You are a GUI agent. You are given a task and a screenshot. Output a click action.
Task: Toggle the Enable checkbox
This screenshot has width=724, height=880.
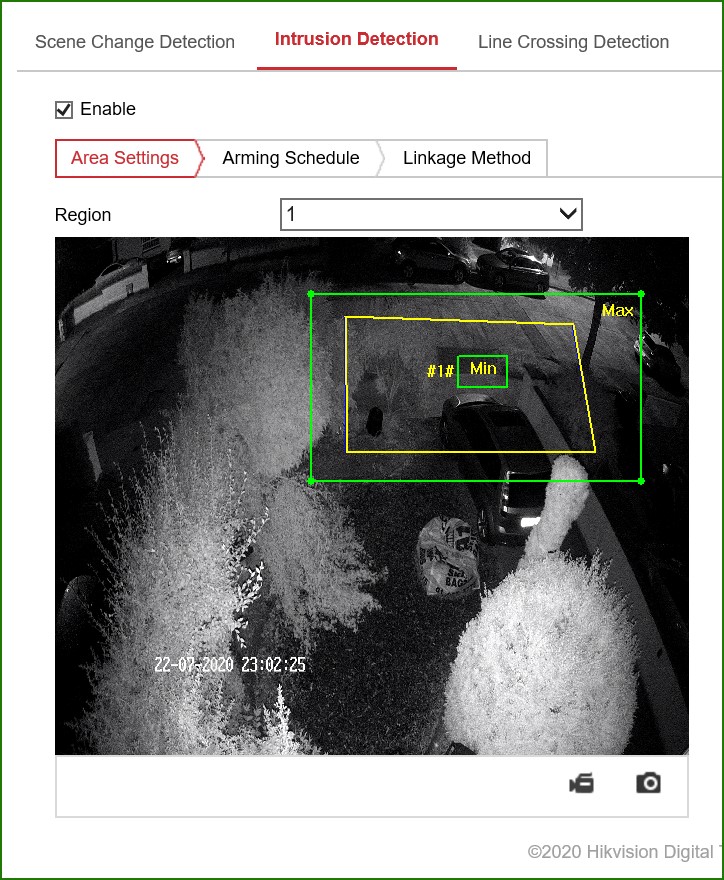tap(64, 109)
